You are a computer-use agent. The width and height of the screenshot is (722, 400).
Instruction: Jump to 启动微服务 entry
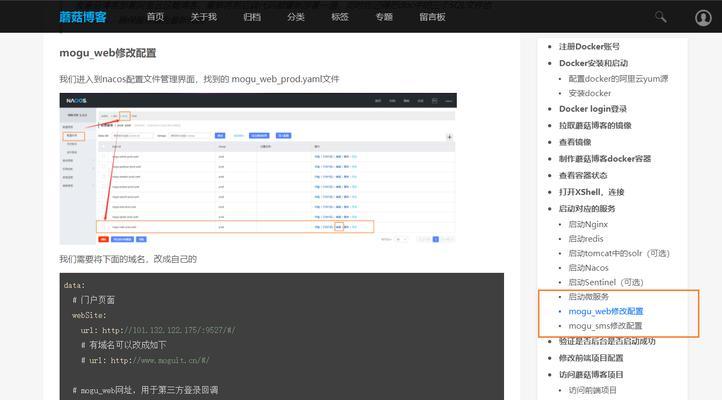coord(588,296)
